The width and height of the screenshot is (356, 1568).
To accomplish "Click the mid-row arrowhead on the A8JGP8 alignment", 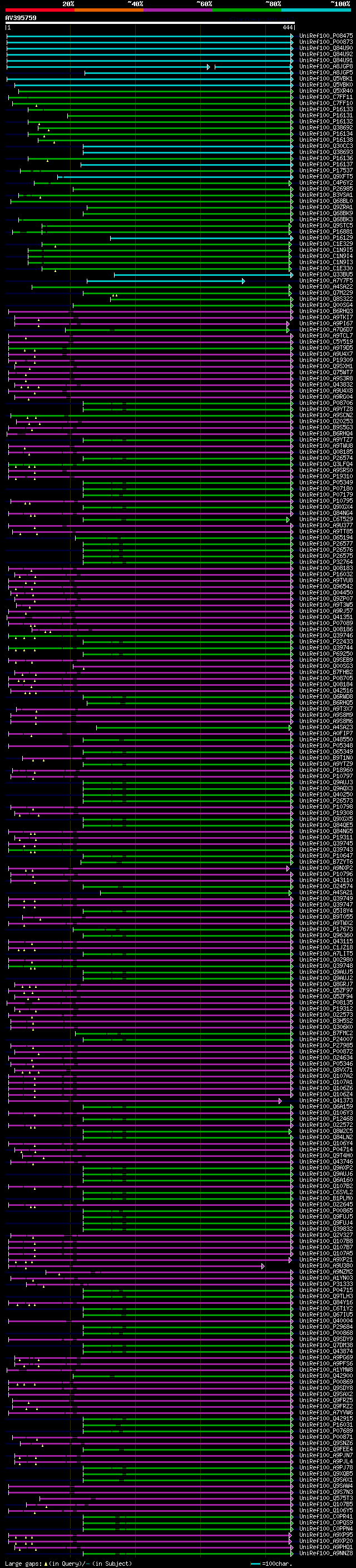I will click(208, 67).
